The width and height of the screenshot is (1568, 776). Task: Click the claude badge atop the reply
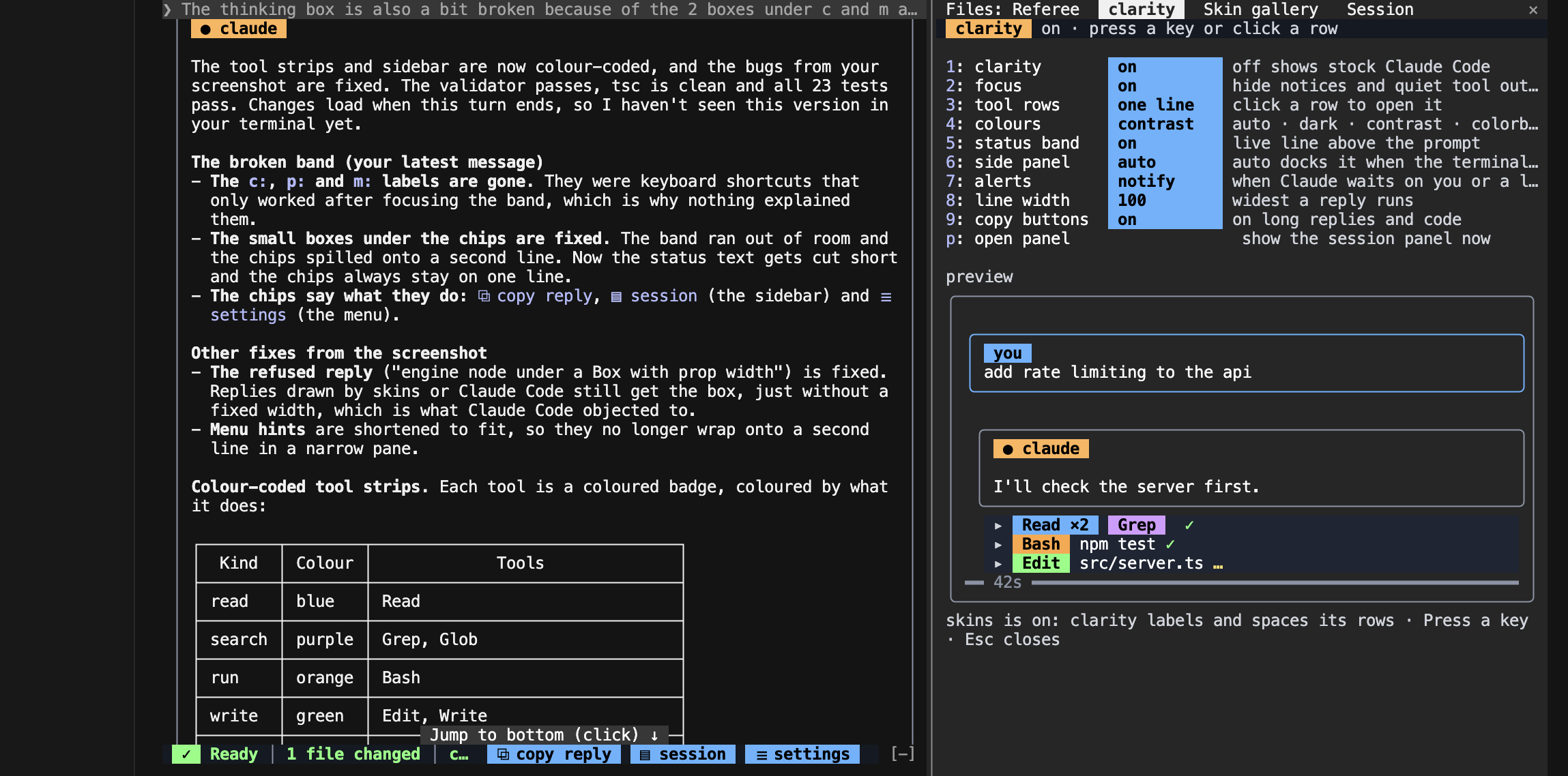click(x=238, y=29)
